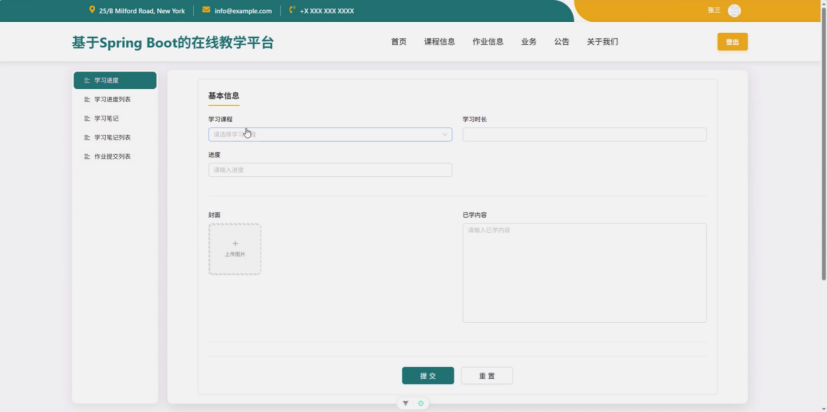Open the 学习课程 select dropdown
The height and width of the screenshot is (412, 827).
(330, 135)
